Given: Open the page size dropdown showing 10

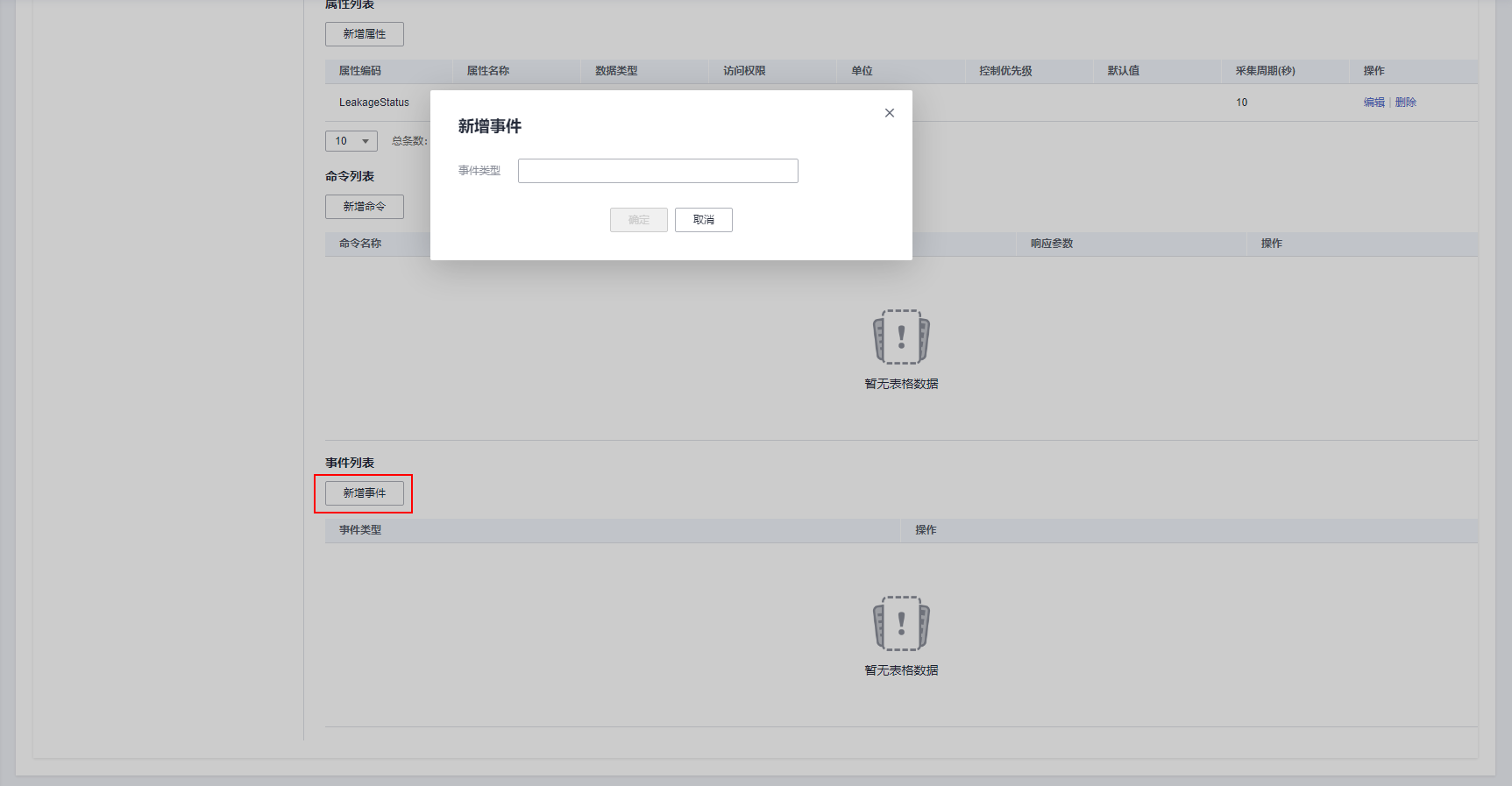Looking at the screenshot, I should click(x=351, y=141).
